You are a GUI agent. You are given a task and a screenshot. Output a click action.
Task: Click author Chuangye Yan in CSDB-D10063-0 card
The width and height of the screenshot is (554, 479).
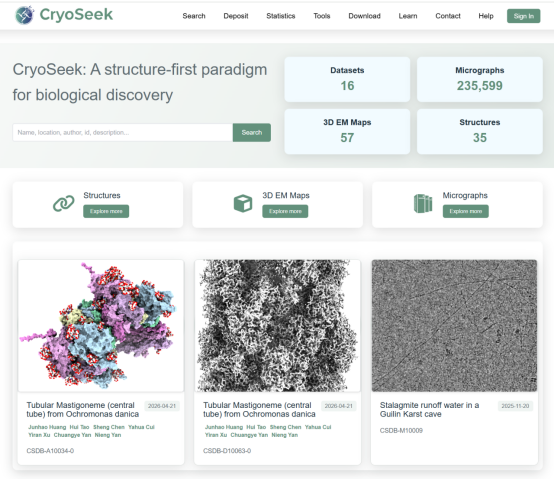click(249, 435)
